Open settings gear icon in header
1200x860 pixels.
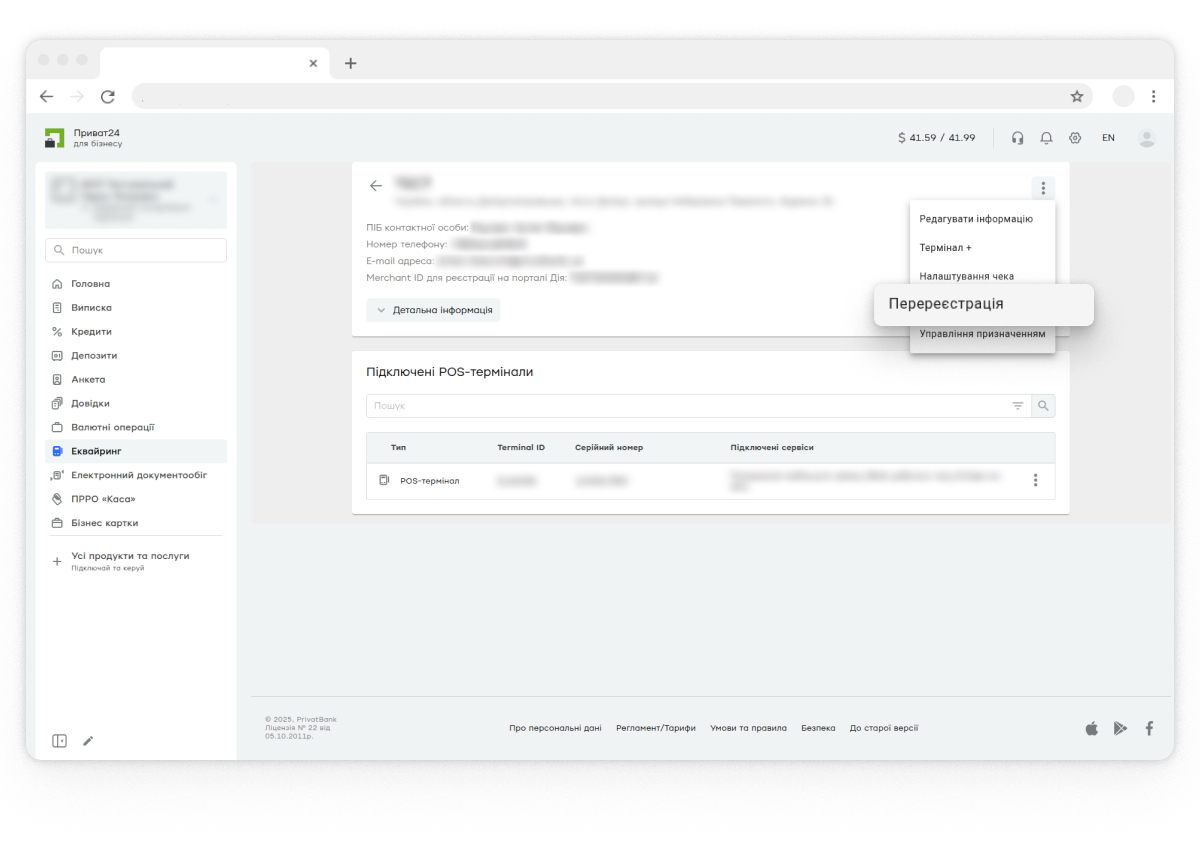pos(1075,138)
